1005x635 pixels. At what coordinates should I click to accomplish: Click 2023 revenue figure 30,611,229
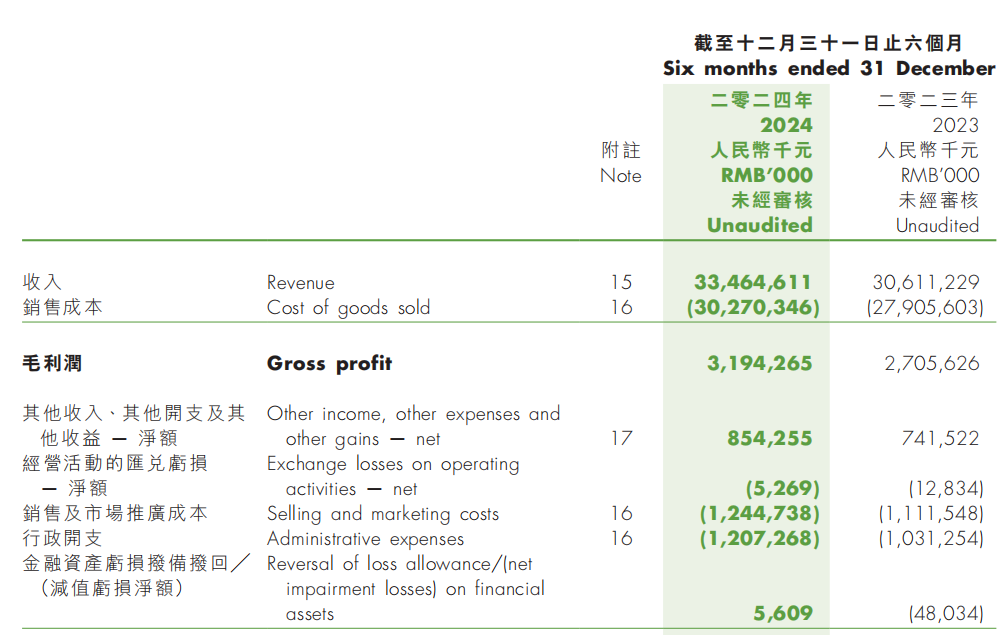[926, 283]
